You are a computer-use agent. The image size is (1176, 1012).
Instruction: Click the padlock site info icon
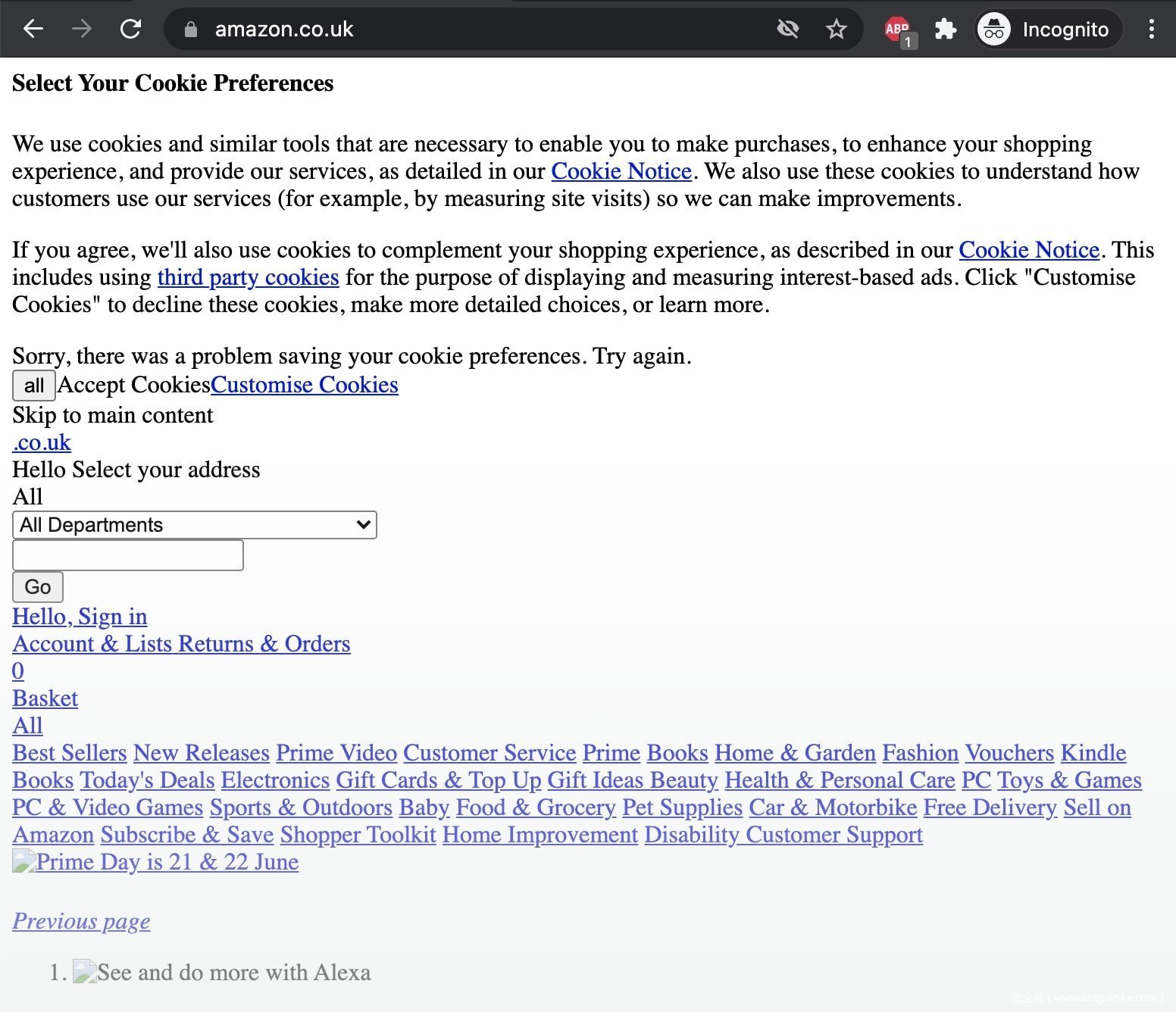pos(191,29)
